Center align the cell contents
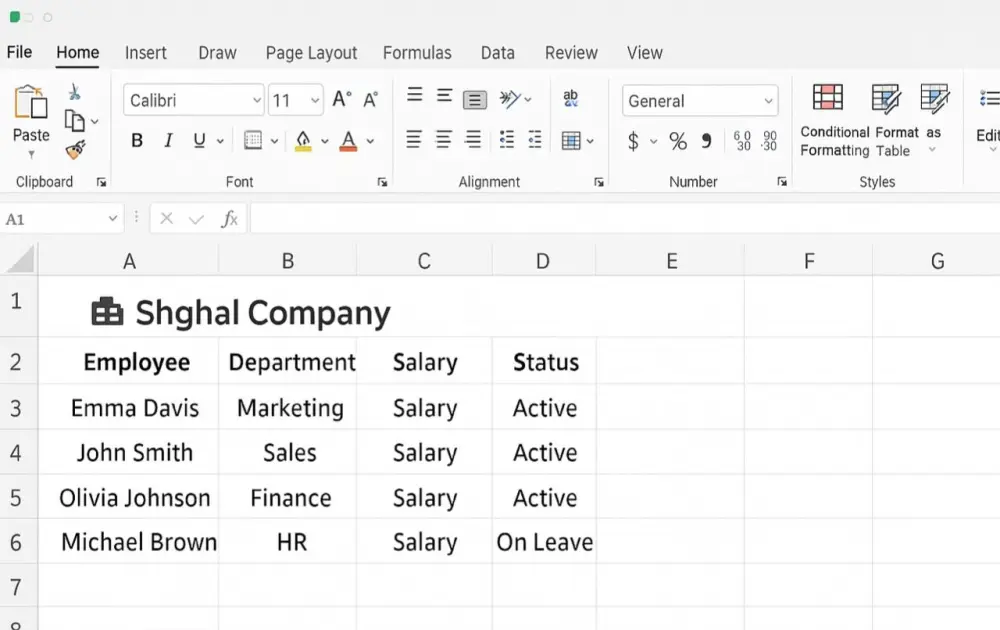The image size is (1000, 630). [x=443, y=140]
